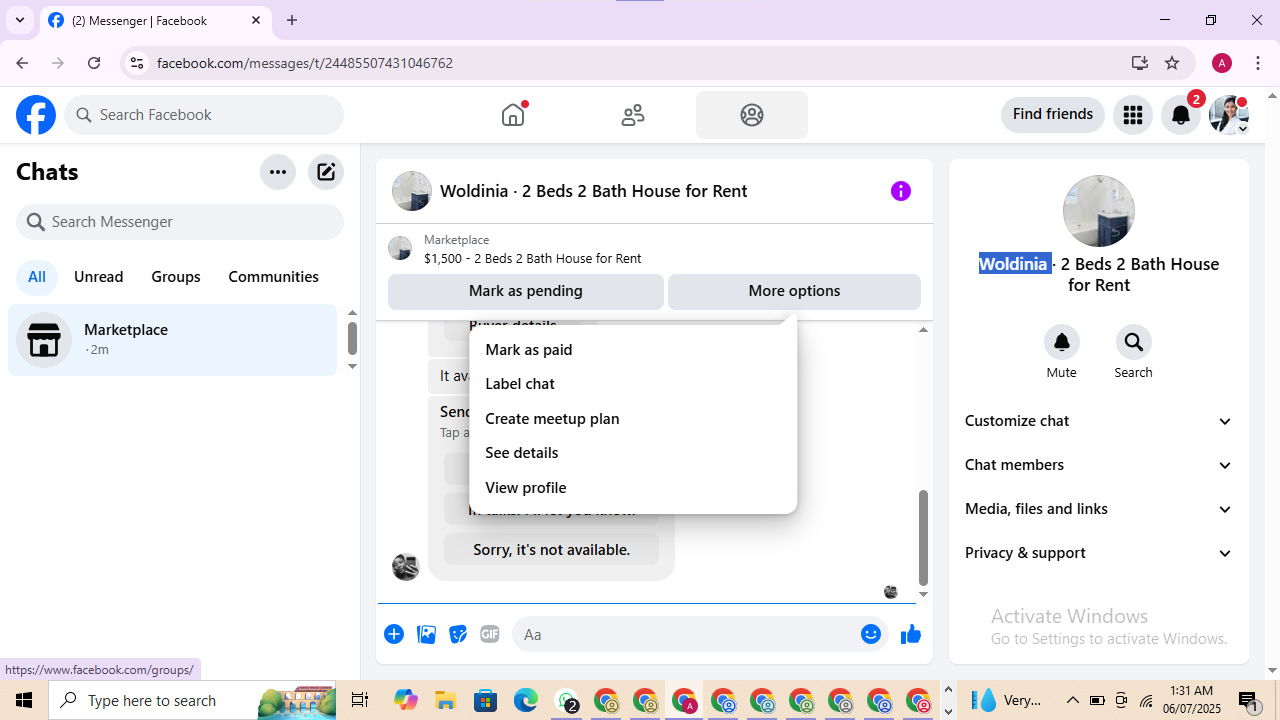The height and width of the screenshot is (720, 1280).
Task: Expand Media, files and links section
Action: 1099,509
